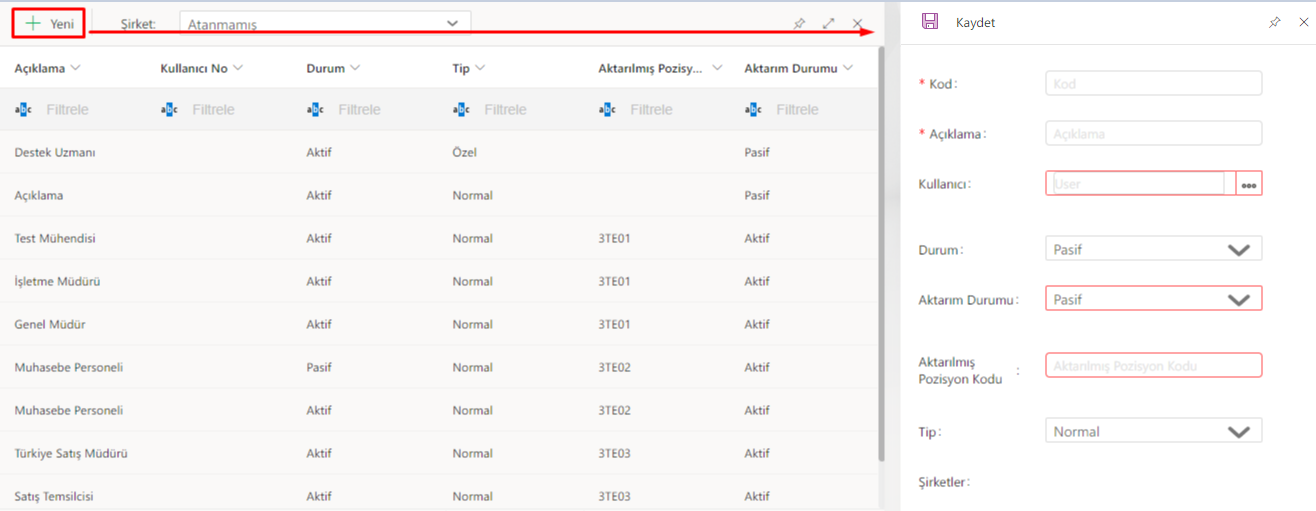Open the Kullanıcı No column header menu

click(x=238, y=69)
